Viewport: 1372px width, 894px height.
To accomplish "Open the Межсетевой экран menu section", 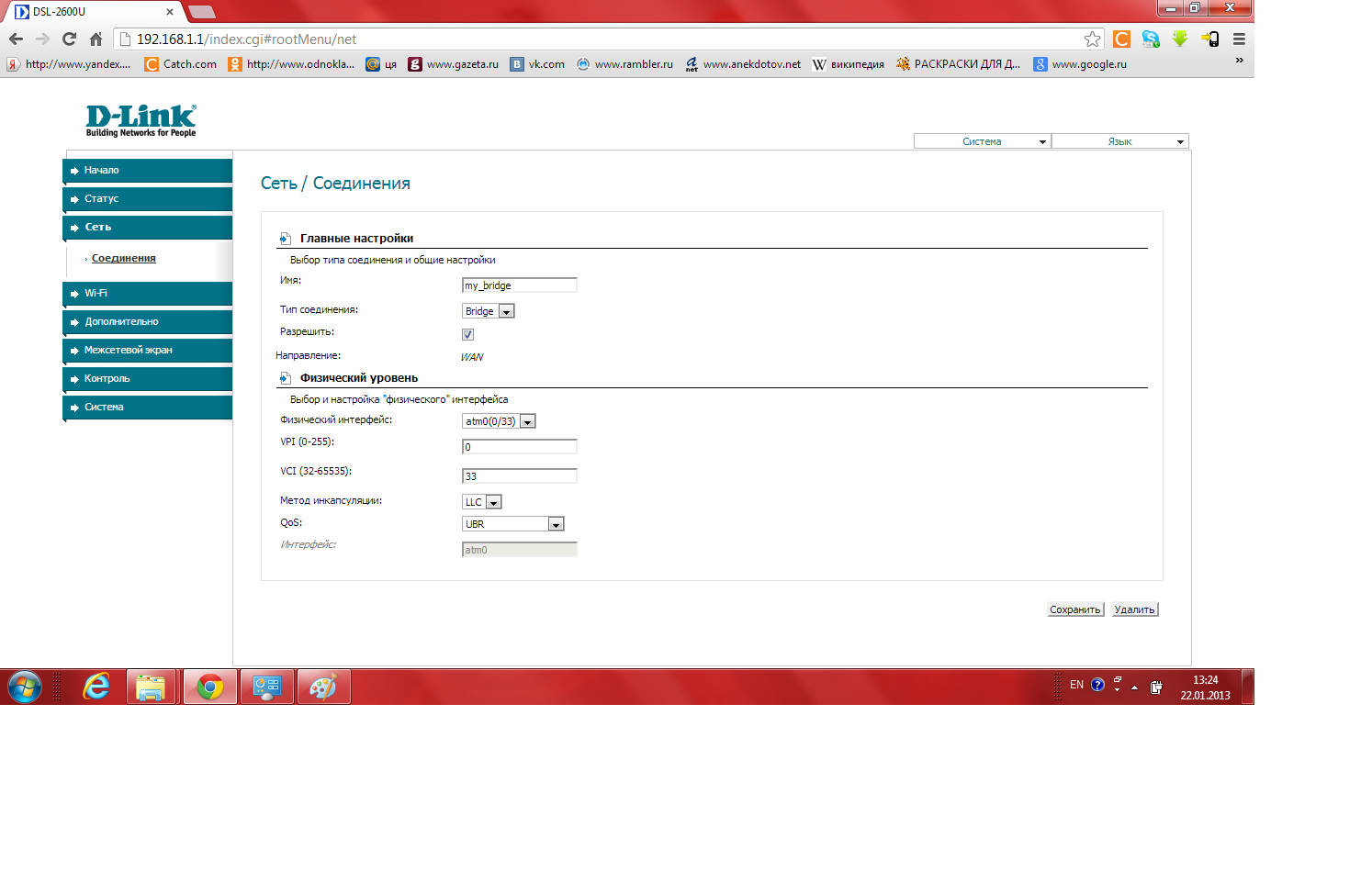I will (x=148, y=351).
